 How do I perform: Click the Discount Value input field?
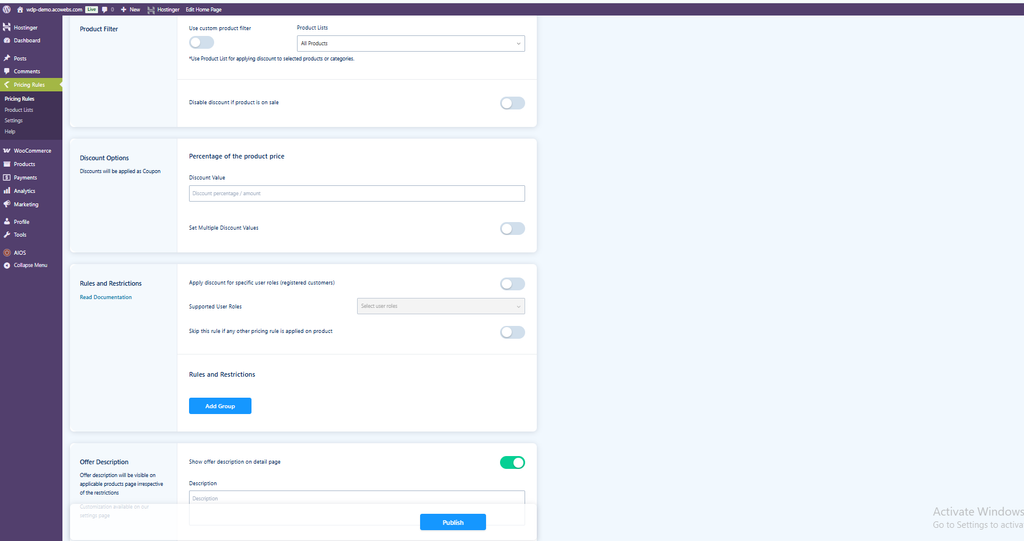tap(357, 193)
